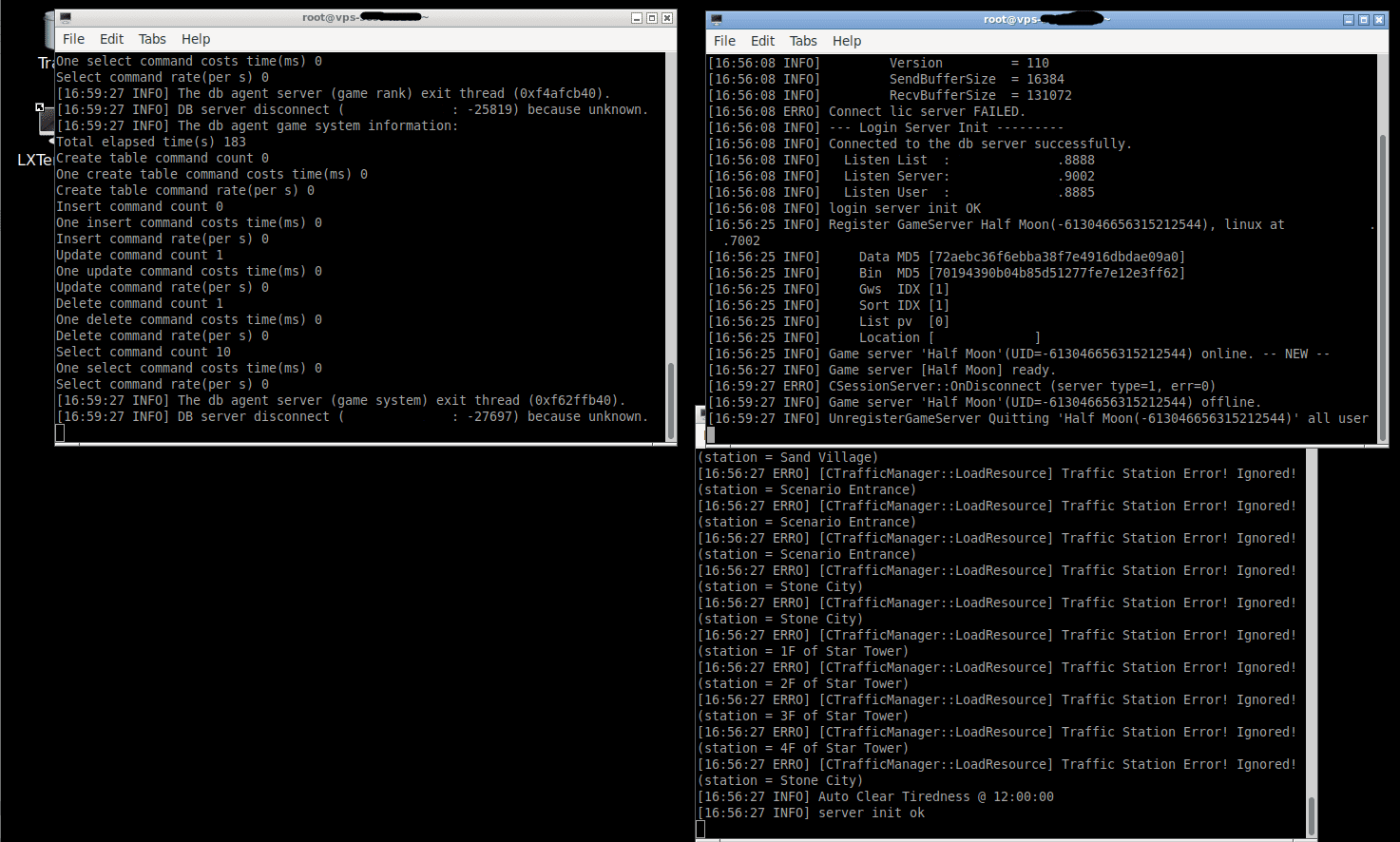Click 'Sort IDX [1]' line

click(829, 305)
